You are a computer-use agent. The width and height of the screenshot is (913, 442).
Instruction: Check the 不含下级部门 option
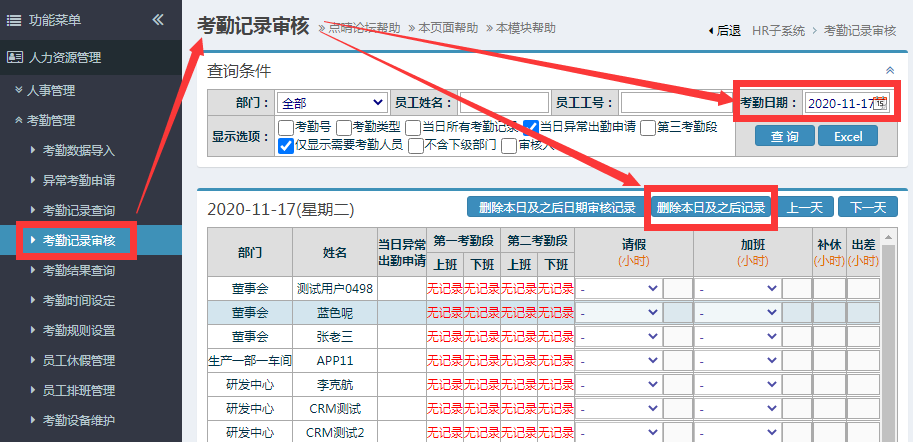[416, 145]
